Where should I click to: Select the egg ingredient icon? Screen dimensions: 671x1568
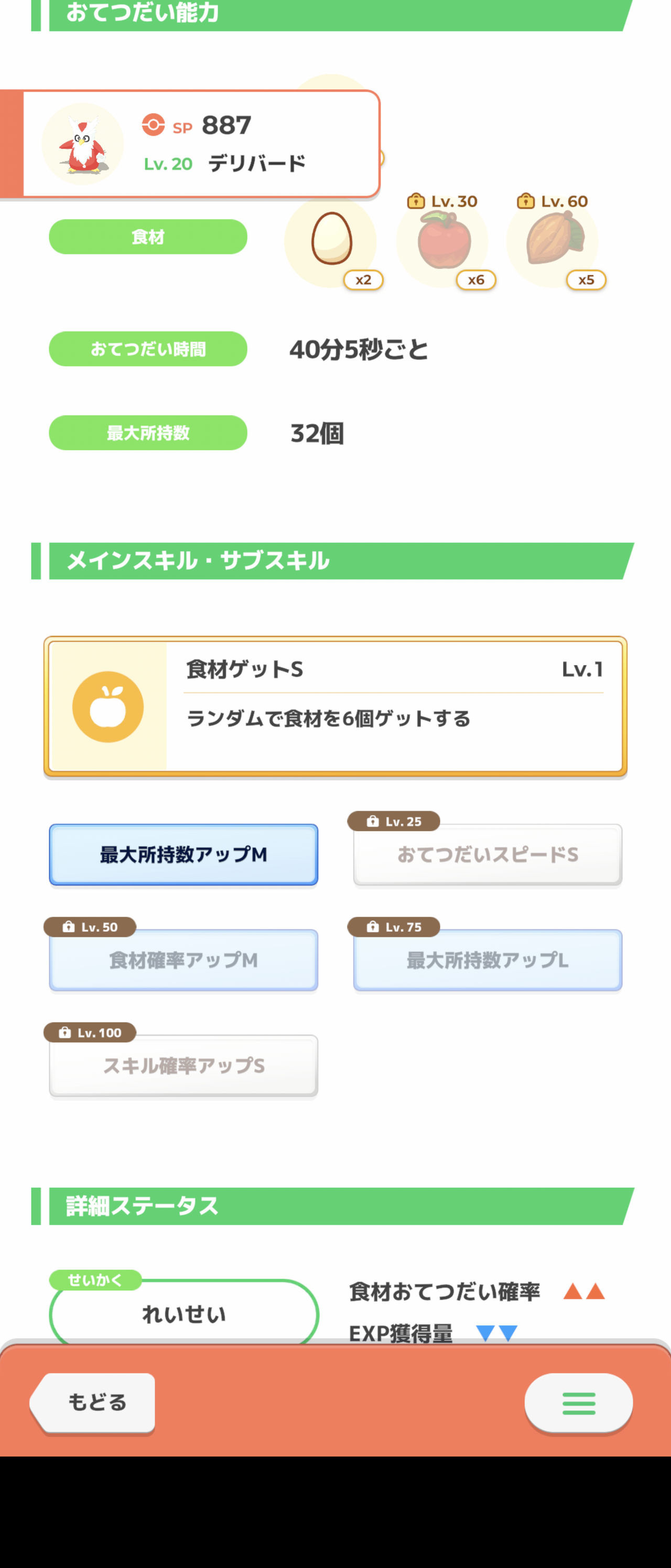point(331,239)
